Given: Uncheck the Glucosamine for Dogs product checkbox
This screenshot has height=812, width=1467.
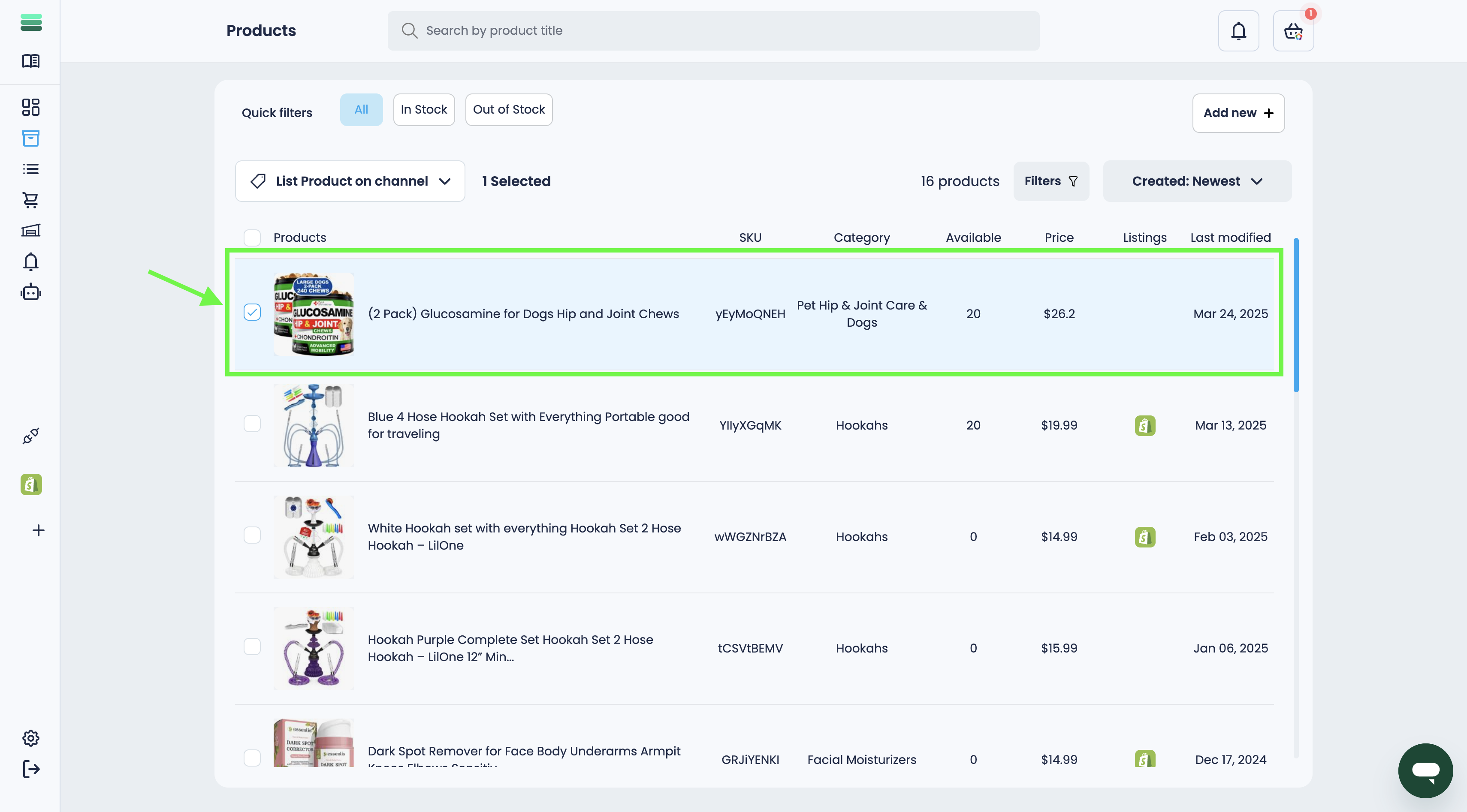Looking at the screenshot, I should pyautogui.click(x=252, y=313).
